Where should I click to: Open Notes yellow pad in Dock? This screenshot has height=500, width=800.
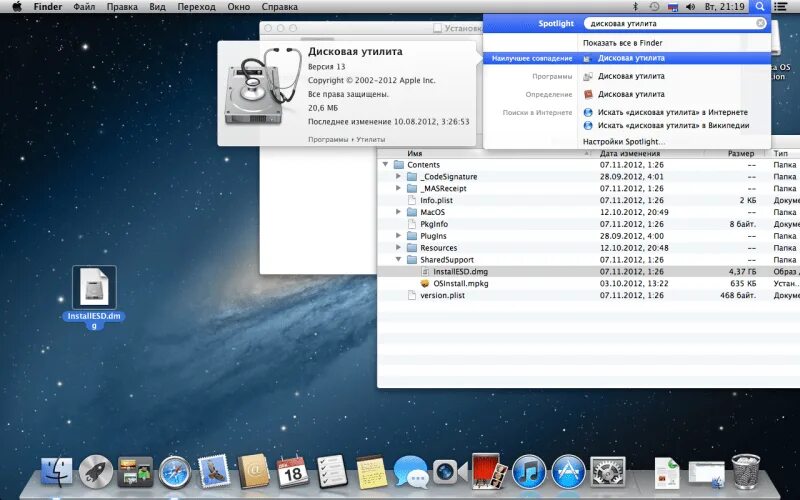click(x=371, y=472)
